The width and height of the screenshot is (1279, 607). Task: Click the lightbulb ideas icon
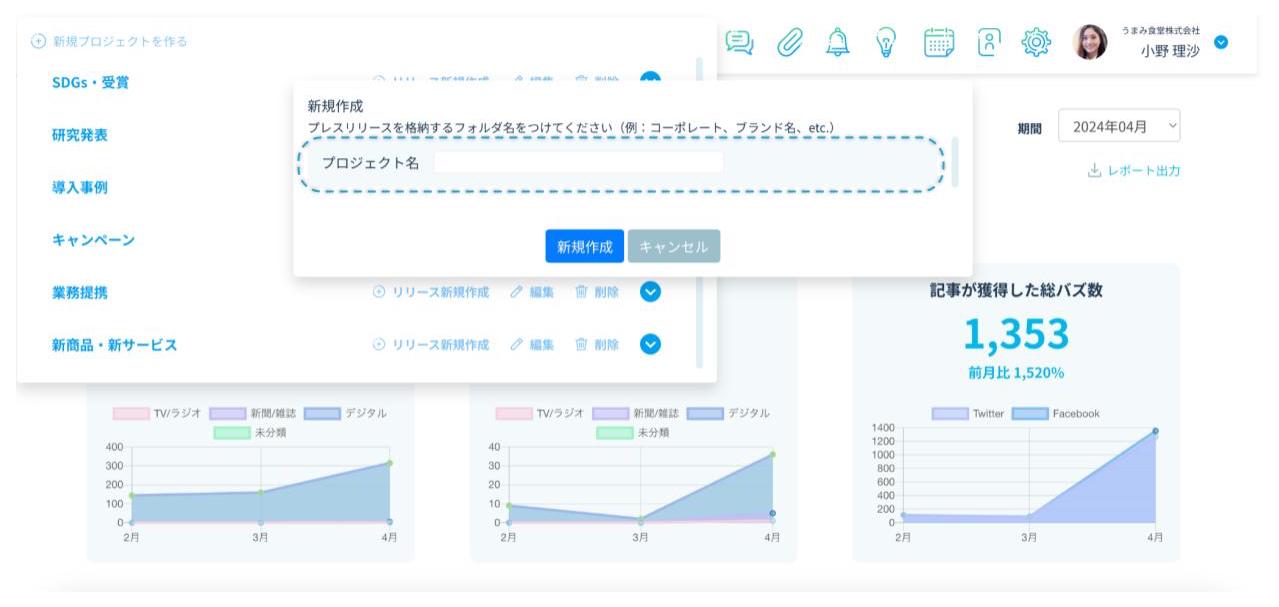tap(886, 42)
